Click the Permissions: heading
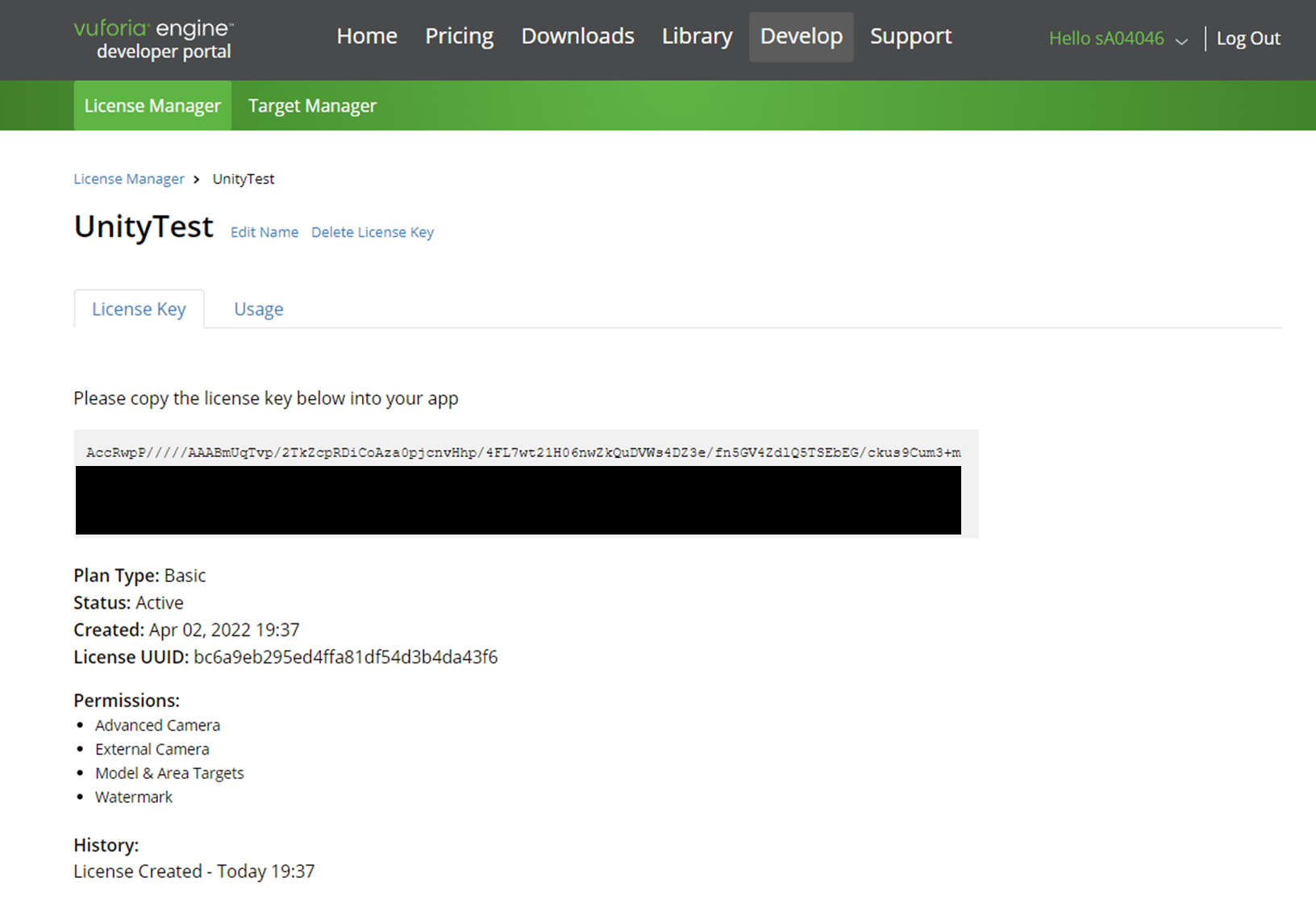Image resolution: width=1316 pixels, height=907 pixels. (x=127, y=701)
